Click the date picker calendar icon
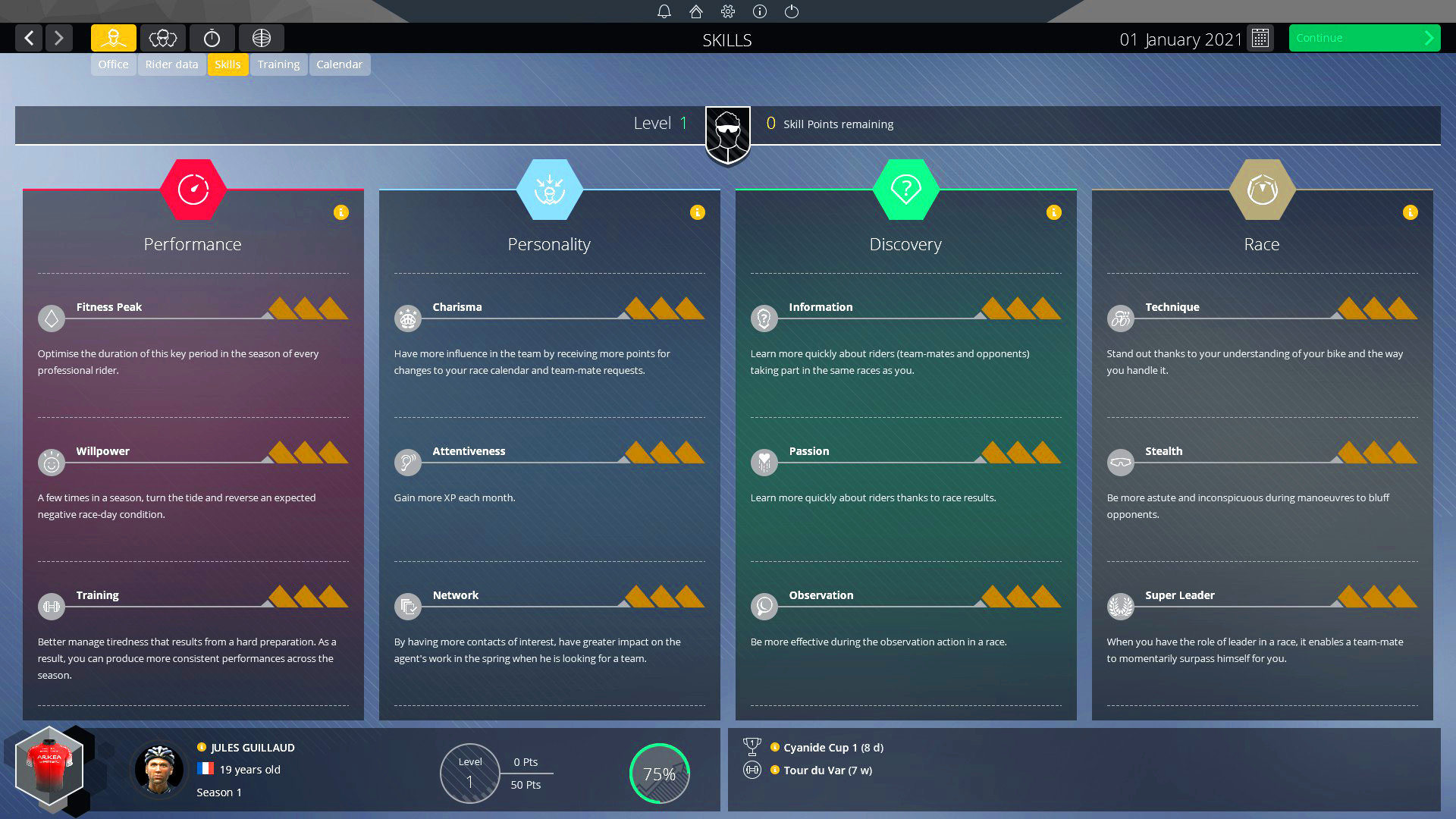Screen dimensions: 1456x819 pyautogui.click(x=1261, y=38)
